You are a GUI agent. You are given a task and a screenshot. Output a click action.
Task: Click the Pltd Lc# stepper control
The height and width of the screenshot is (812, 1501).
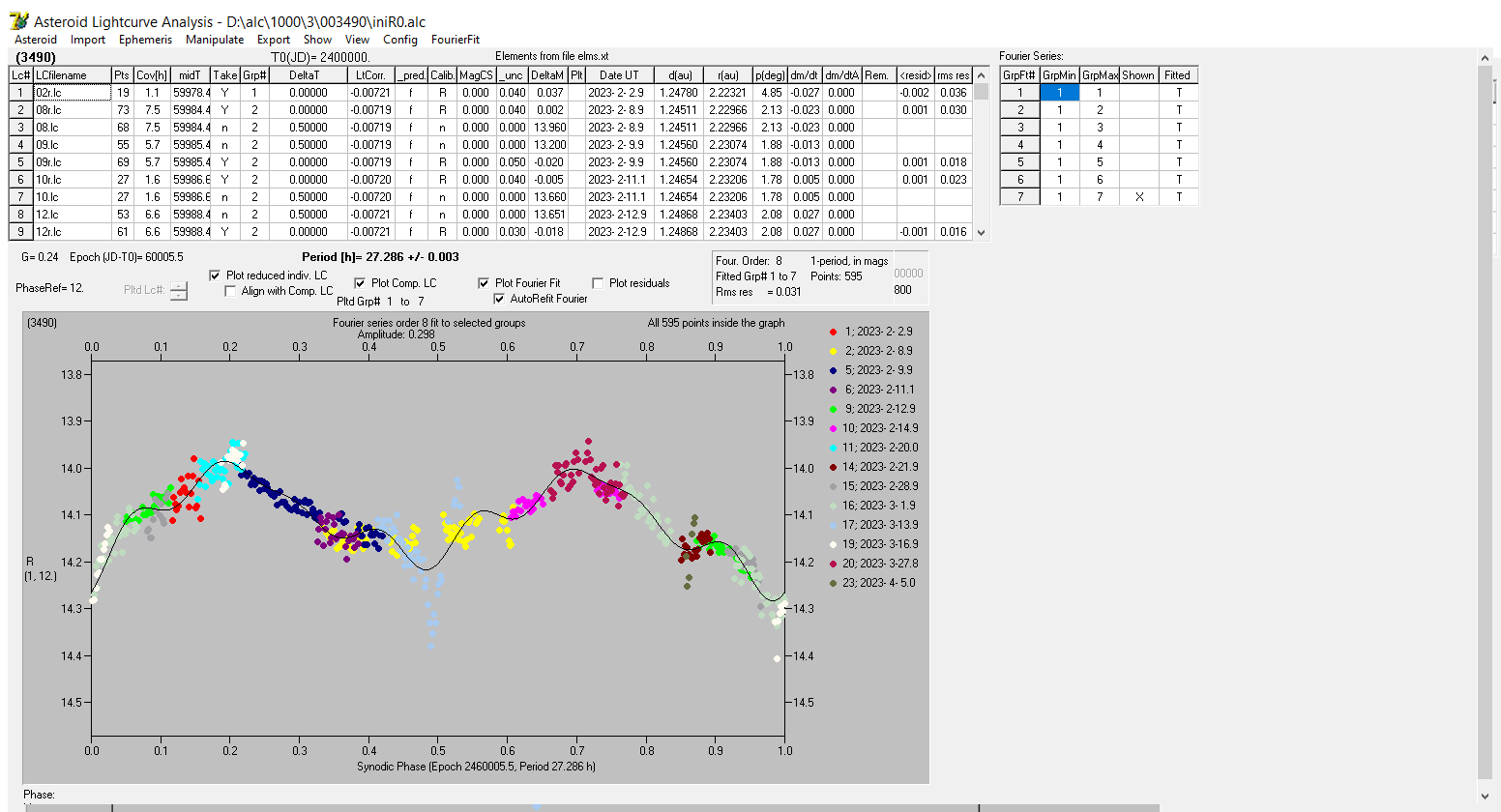[x=179, y=290]
